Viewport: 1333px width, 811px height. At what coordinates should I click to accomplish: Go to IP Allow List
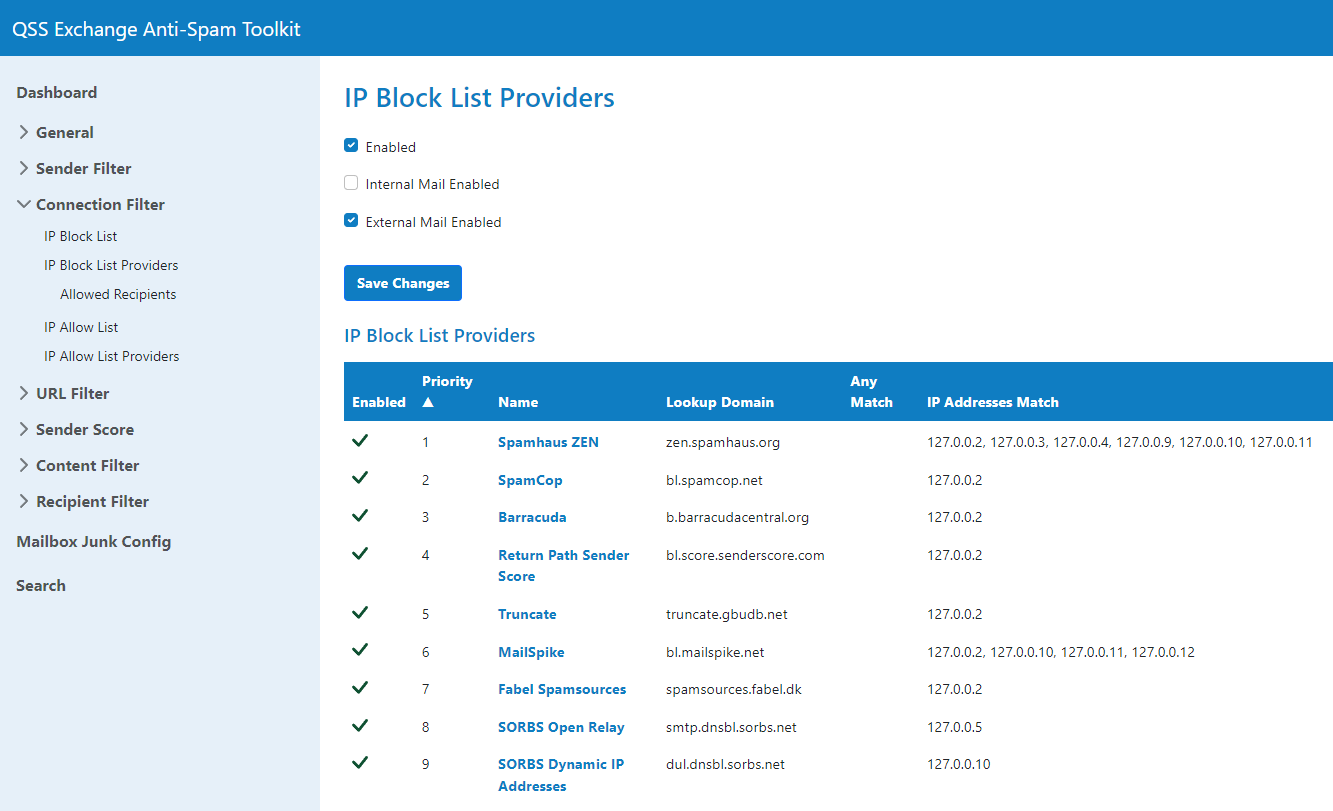[x=81, y=327]
